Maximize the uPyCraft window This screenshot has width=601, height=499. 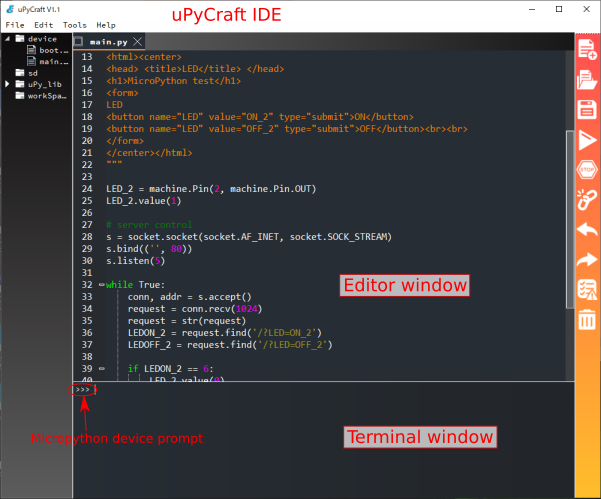pyautogui.click(x=559, y=9)
